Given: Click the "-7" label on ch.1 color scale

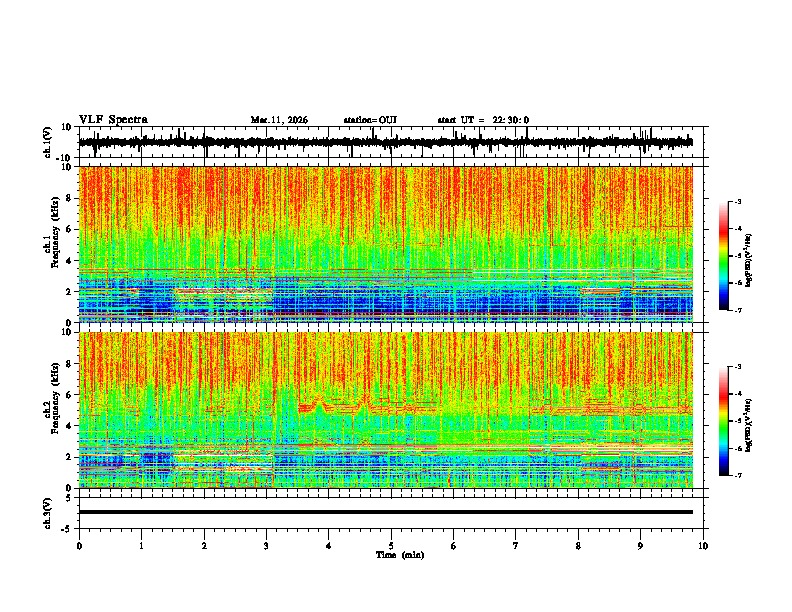Looking at the screenshot, I should click(x=738, y=310).
